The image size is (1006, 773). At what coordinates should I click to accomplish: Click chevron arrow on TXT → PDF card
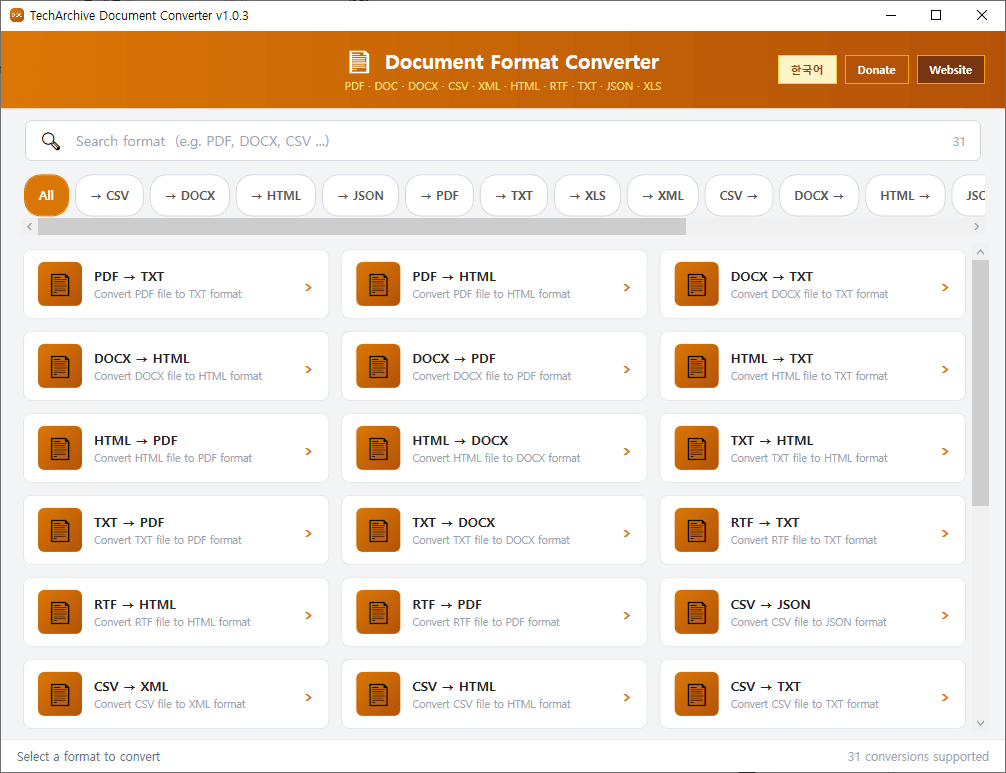coord(308,533)
